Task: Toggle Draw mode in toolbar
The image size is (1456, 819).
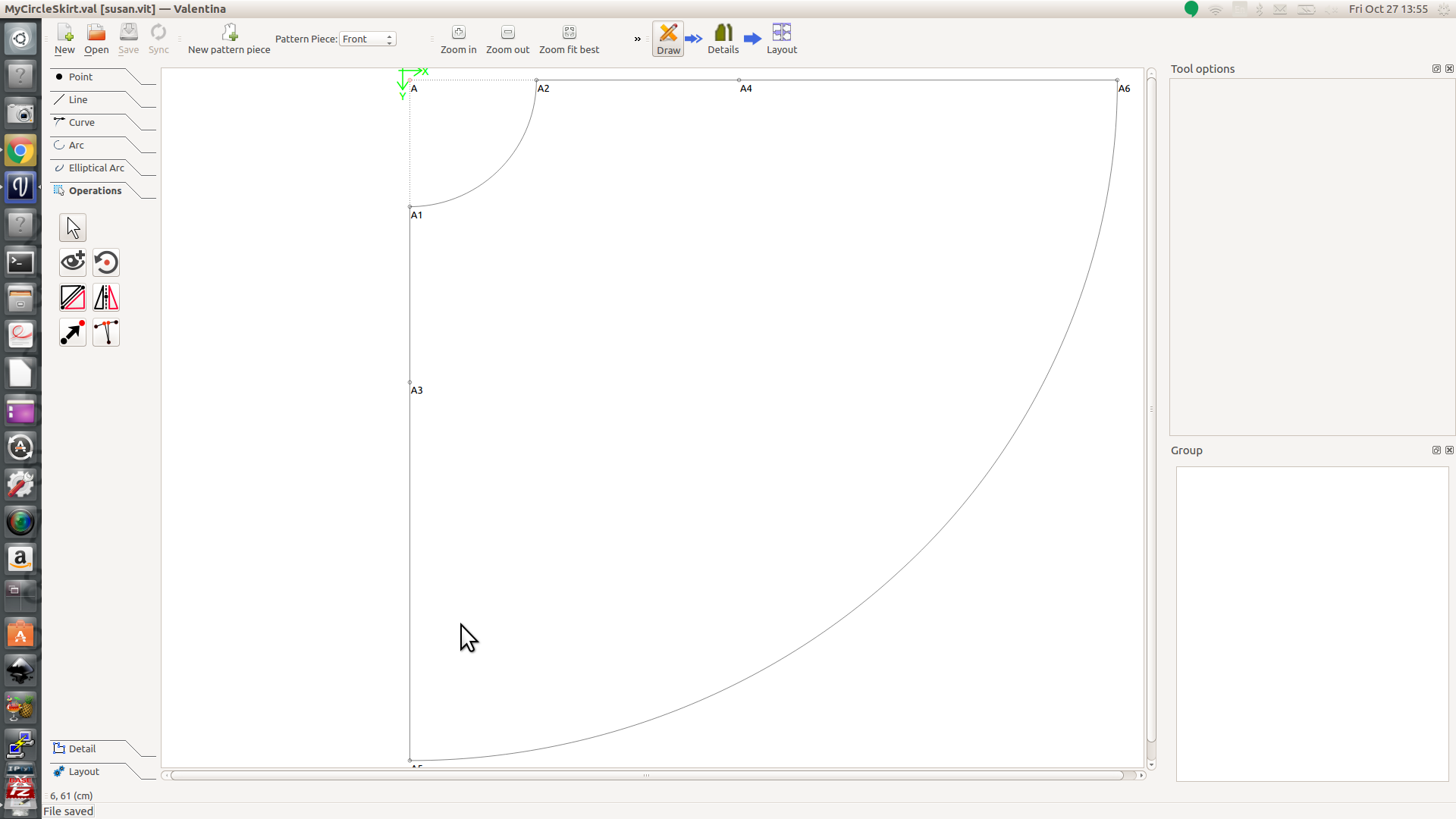Action: 668,39
